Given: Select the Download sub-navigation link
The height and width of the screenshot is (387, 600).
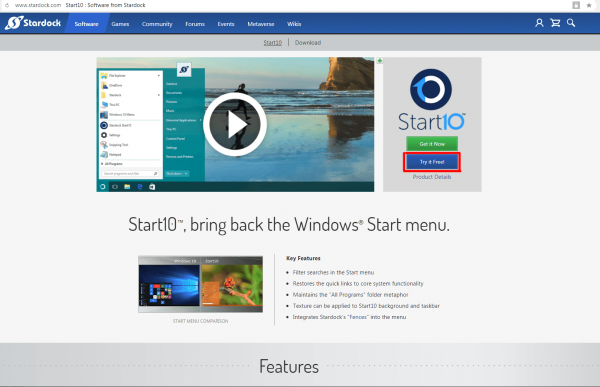Looking at the screenshot, I should point(308,42).
